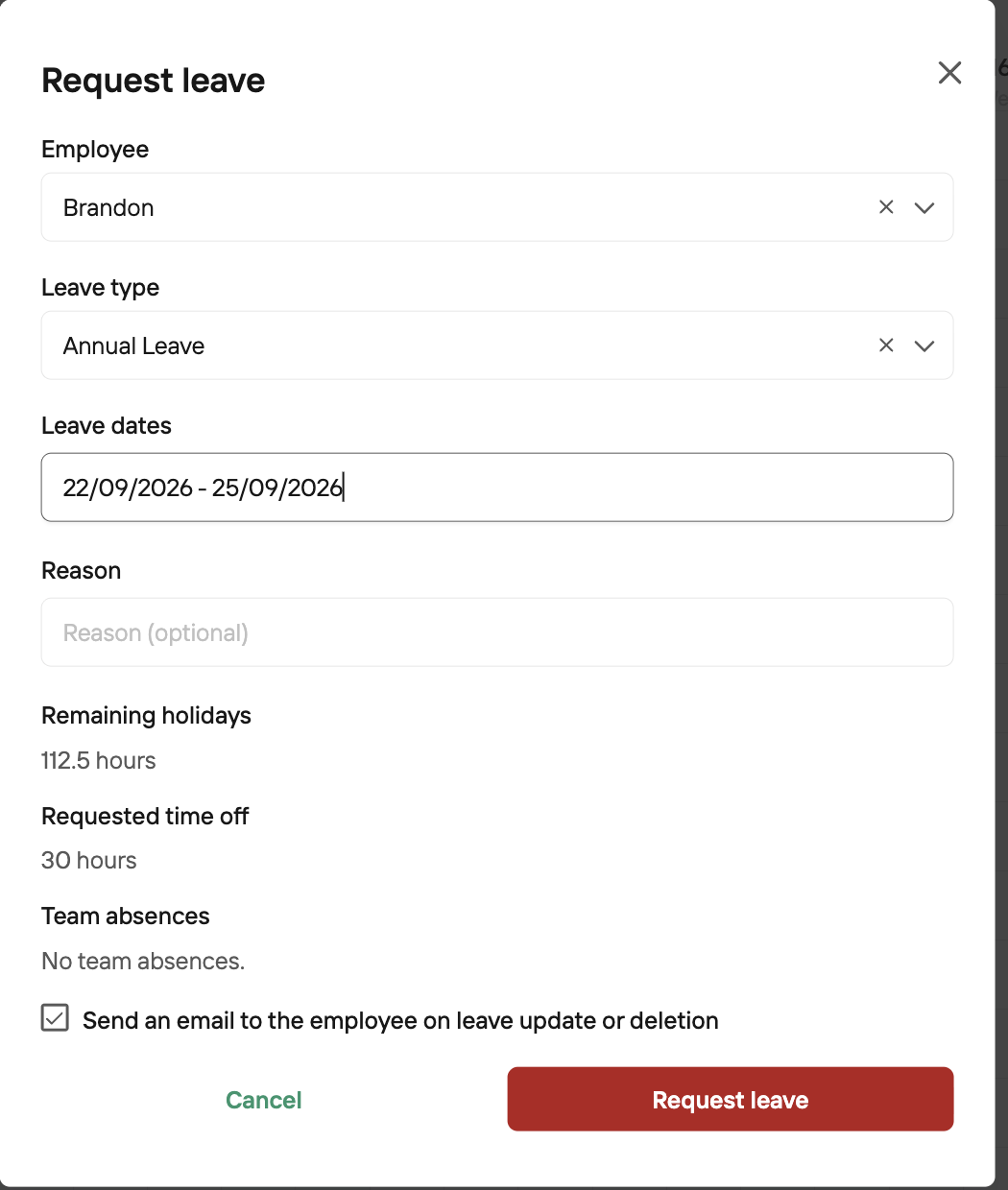
Task: Focus the Leave dates input field
Action: [x=497, y=488]
